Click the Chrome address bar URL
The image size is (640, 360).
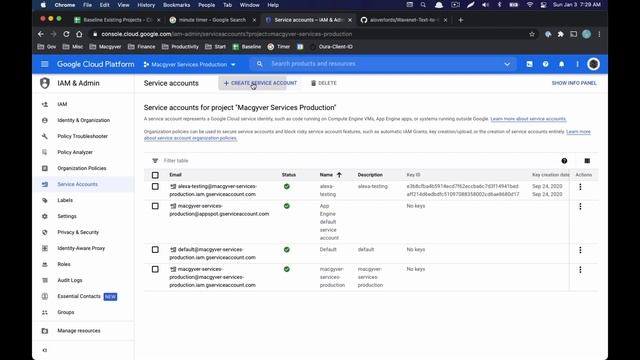(x=227, y=34)
